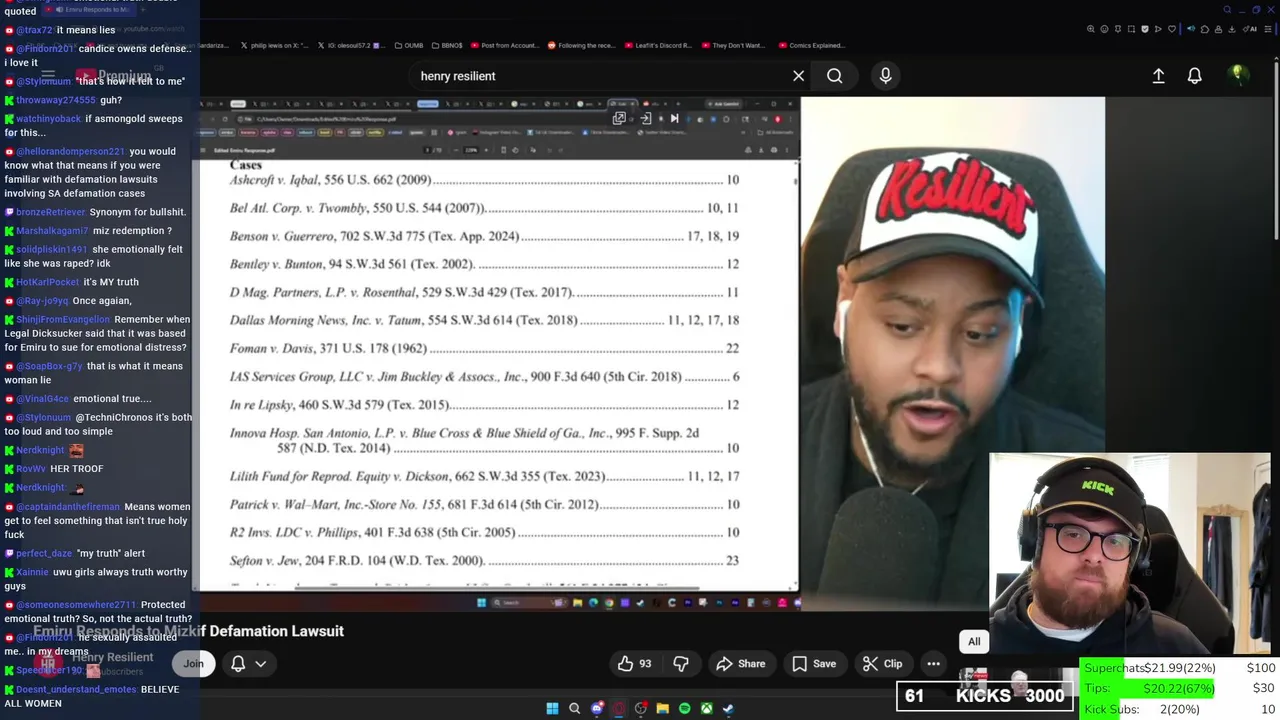The height and width of the screenshot is (720, 1280).
Task: Open the They Don't Want bookmark
Action: pyautogui.click(x=732, y=45)
